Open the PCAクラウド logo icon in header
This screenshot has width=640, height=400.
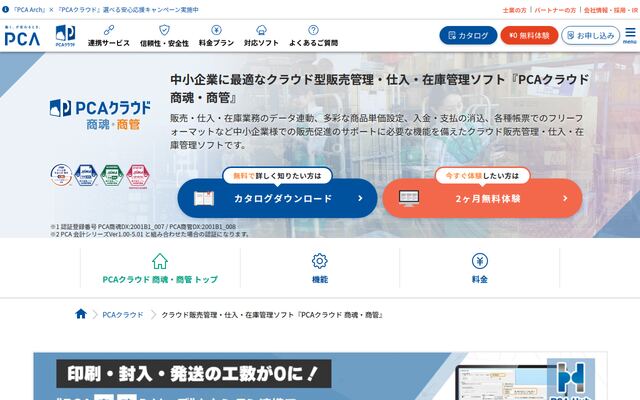coord(65,35)
